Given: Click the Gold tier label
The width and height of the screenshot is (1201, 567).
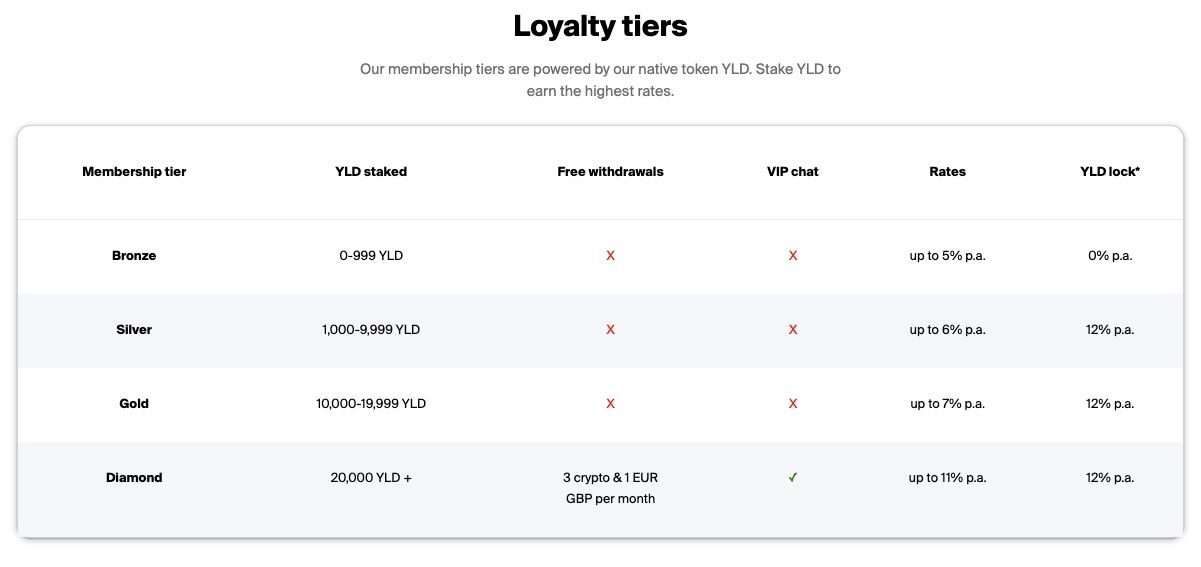Looking at the screenshot, I should (134, 404).
